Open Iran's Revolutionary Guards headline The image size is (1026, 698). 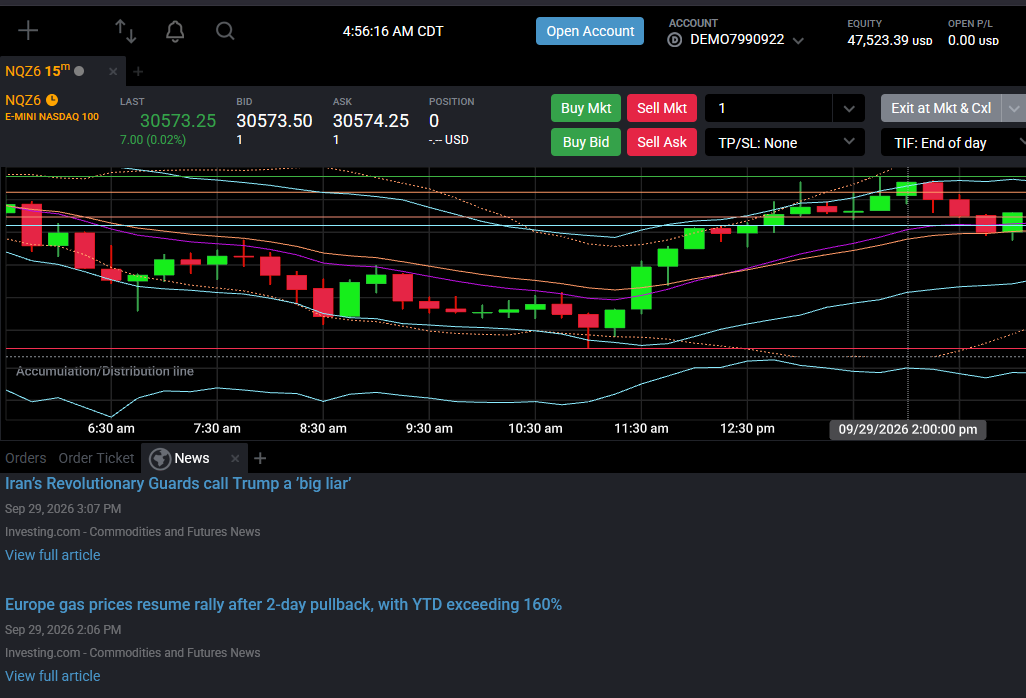pyautogui.click(x=178, y=483)
